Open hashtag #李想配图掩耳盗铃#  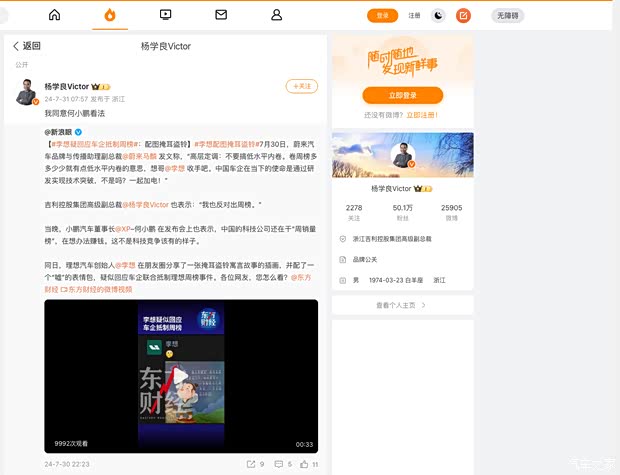[227, 144]
